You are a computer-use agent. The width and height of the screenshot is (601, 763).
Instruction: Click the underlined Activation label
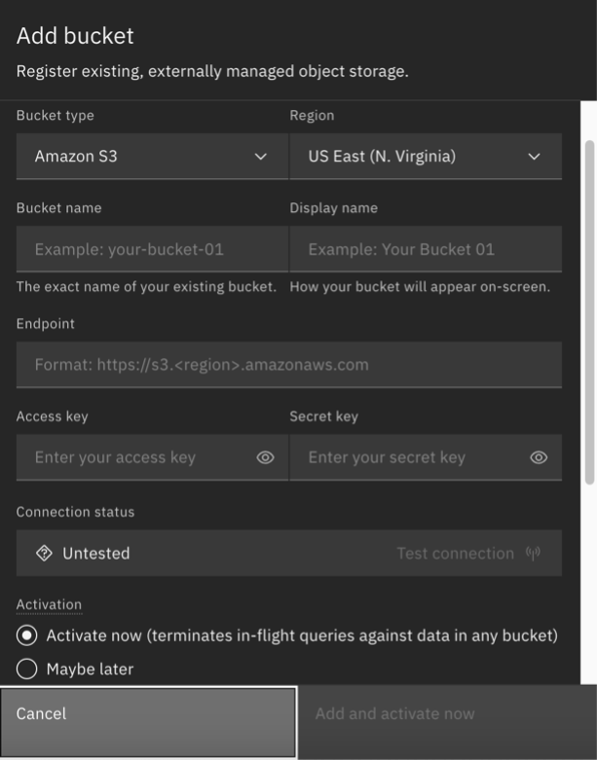[49, 605]
